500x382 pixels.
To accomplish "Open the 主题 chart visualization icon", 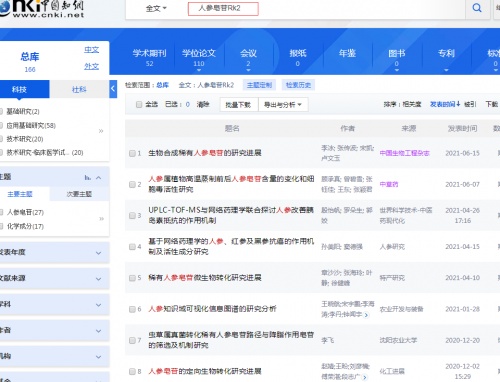I will (x=88, y=178).
